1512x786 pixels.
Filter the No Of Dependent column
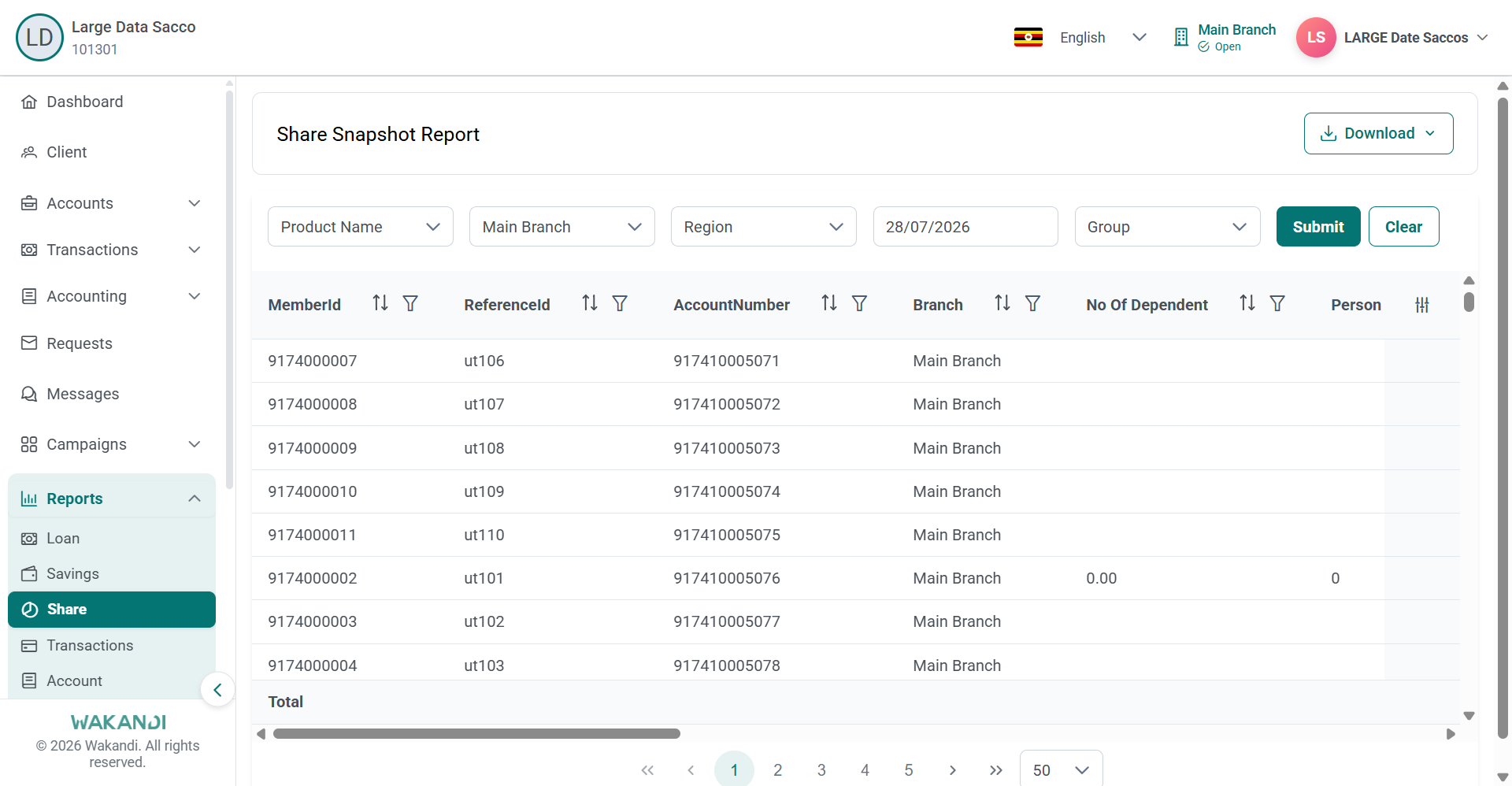(x=1277, y=303)
